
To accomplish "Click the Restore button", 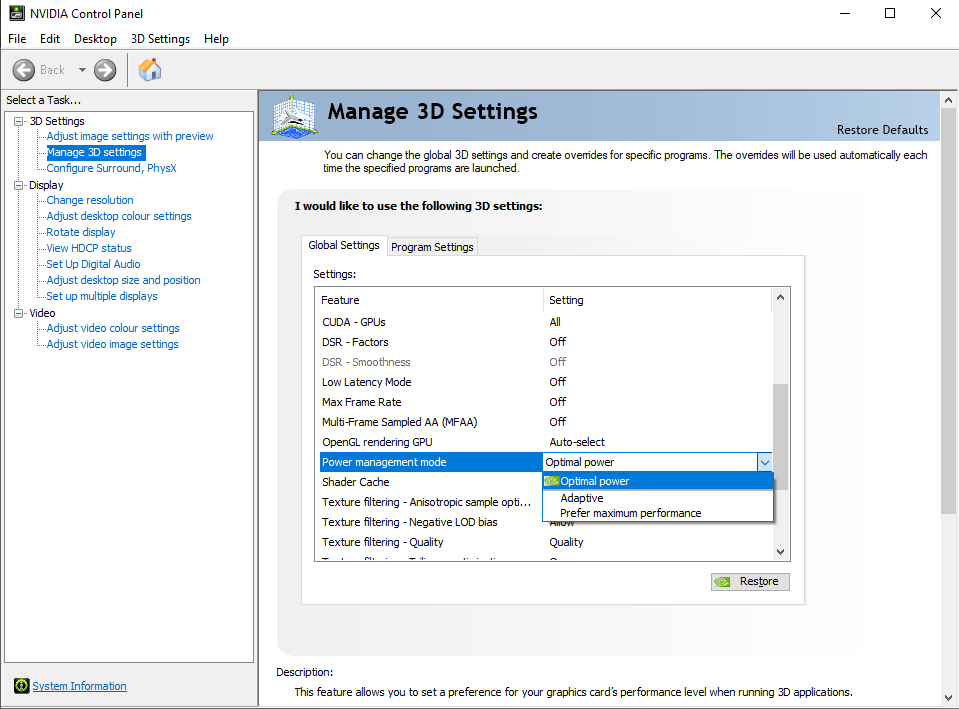I will (750, 581).
